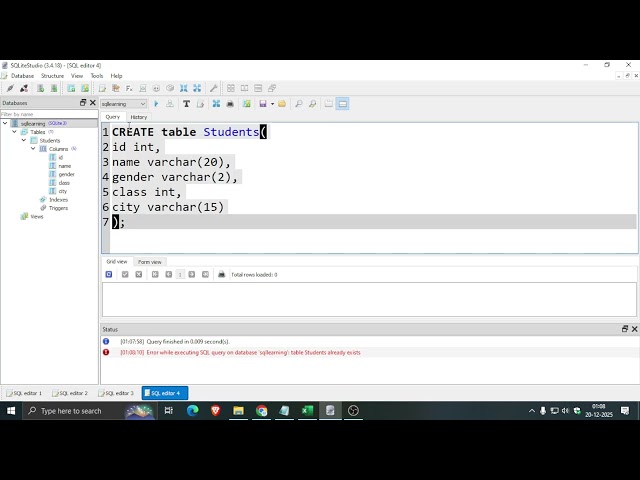
Task: Select the gender column in tree
Action: click(66, 174)
